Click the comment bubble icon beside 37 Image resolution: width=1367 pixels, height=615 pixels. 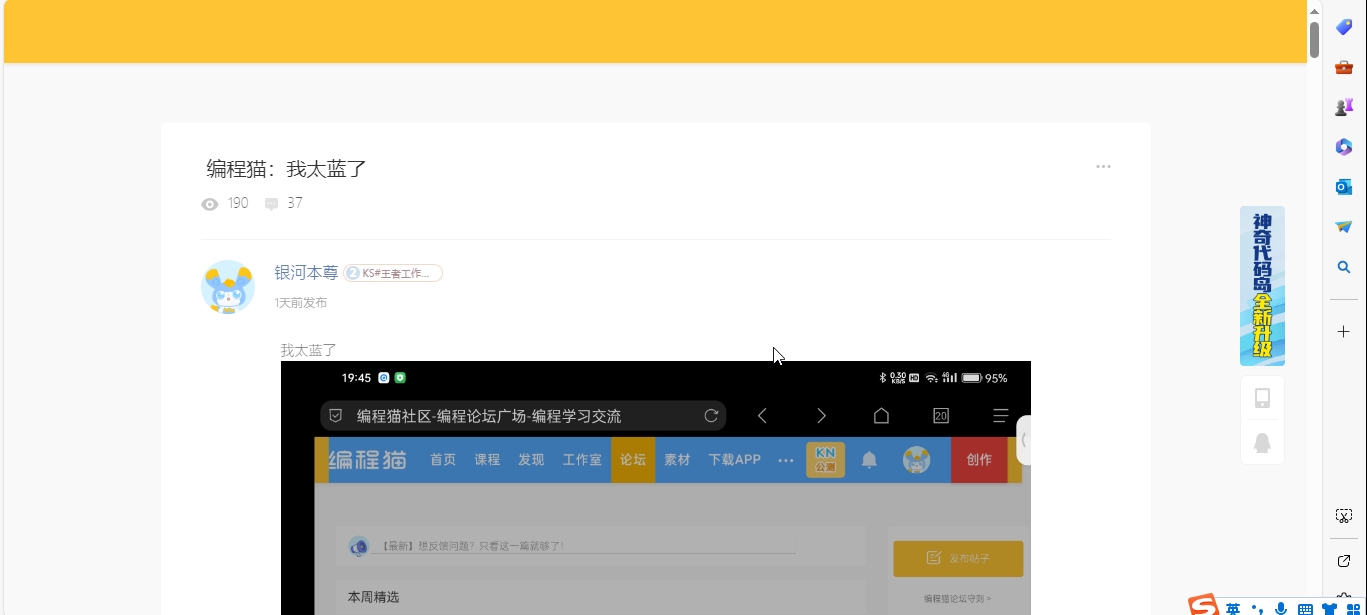click(x=271, y=204)
